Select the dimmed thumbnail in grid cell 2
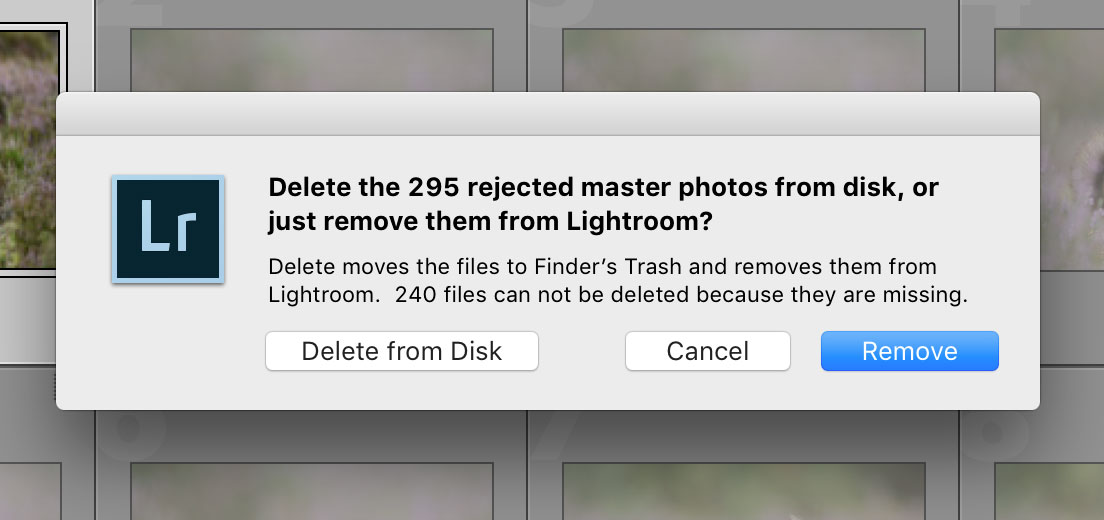This screenshot has height=520, width=1104. 311,61
